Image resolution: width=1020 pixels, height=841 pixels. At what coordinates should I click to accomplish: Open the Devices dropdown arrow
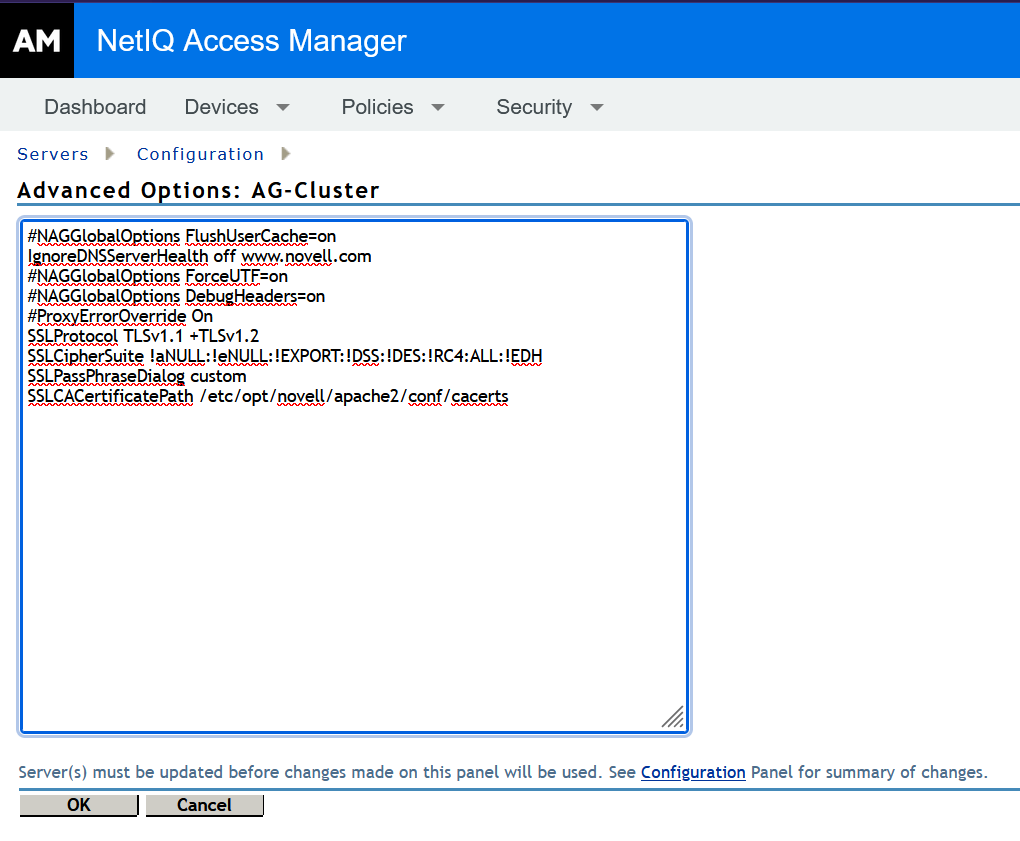click(x=283, y=106)
